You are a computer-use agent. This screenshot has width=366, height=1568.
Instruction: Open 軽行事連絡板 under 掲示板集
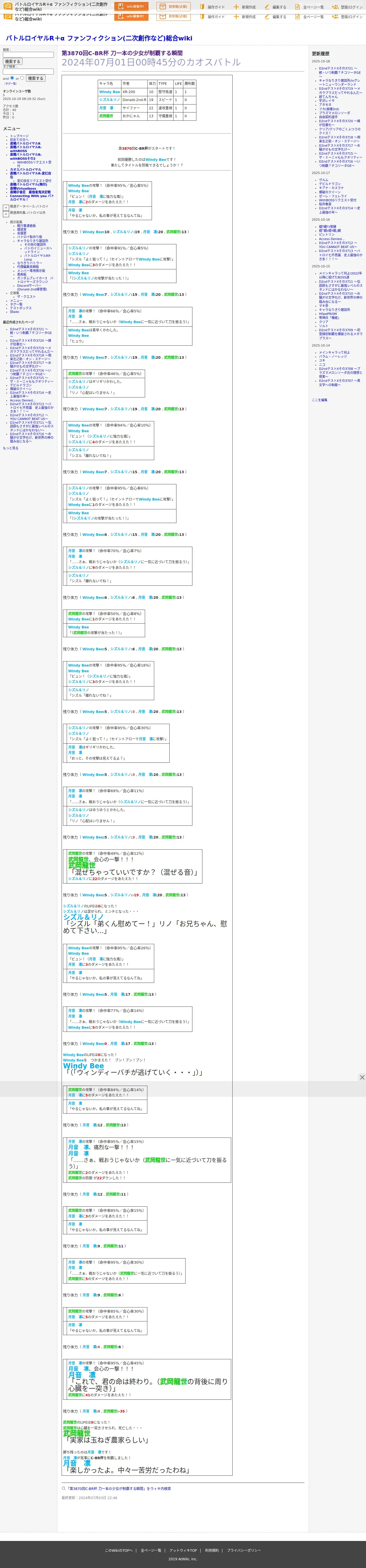pyautogui.click(x=26, y=225)
